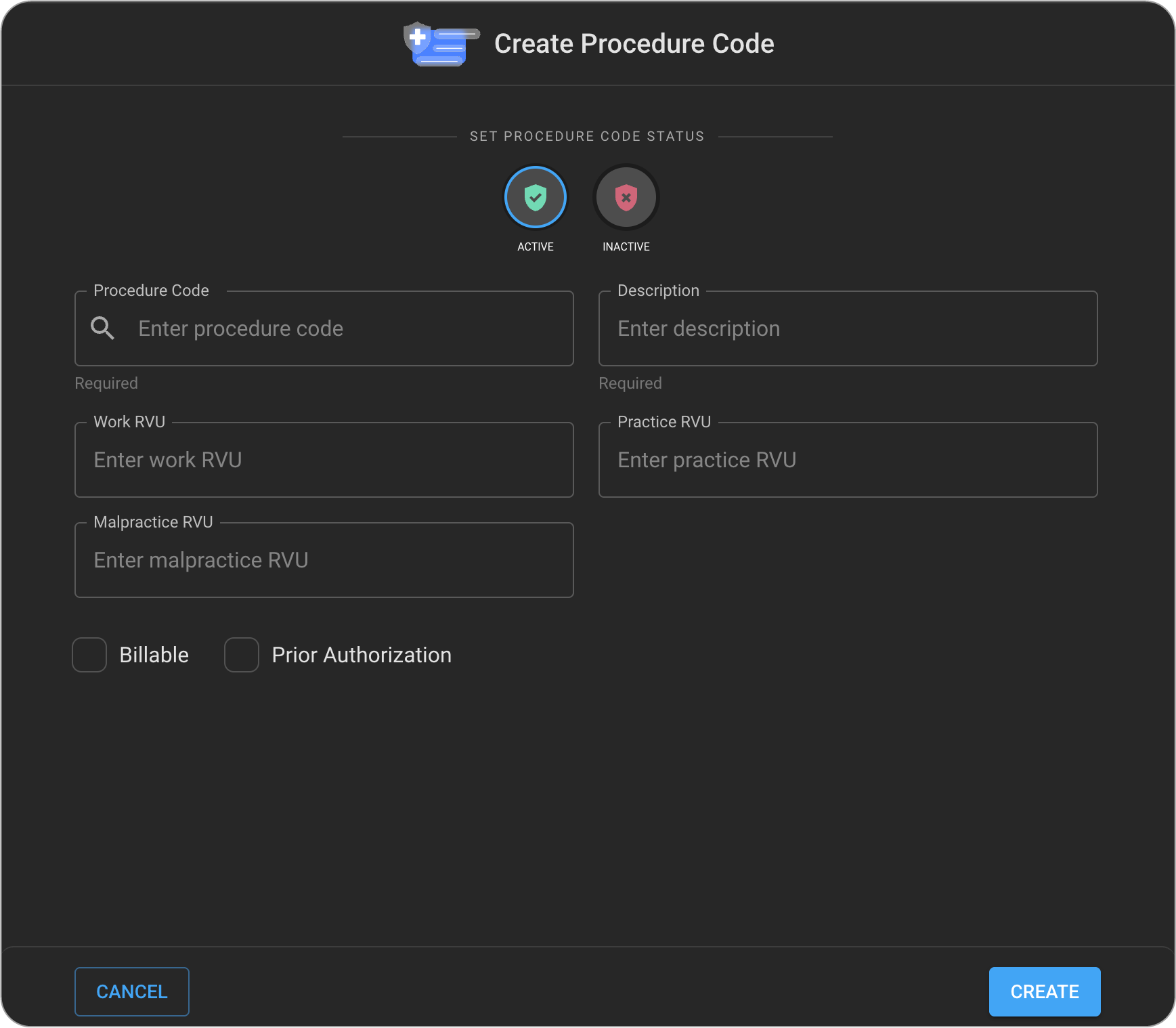Select the Malpractice RVU input field
The image size is (1176, 1028).
point(324,560)
